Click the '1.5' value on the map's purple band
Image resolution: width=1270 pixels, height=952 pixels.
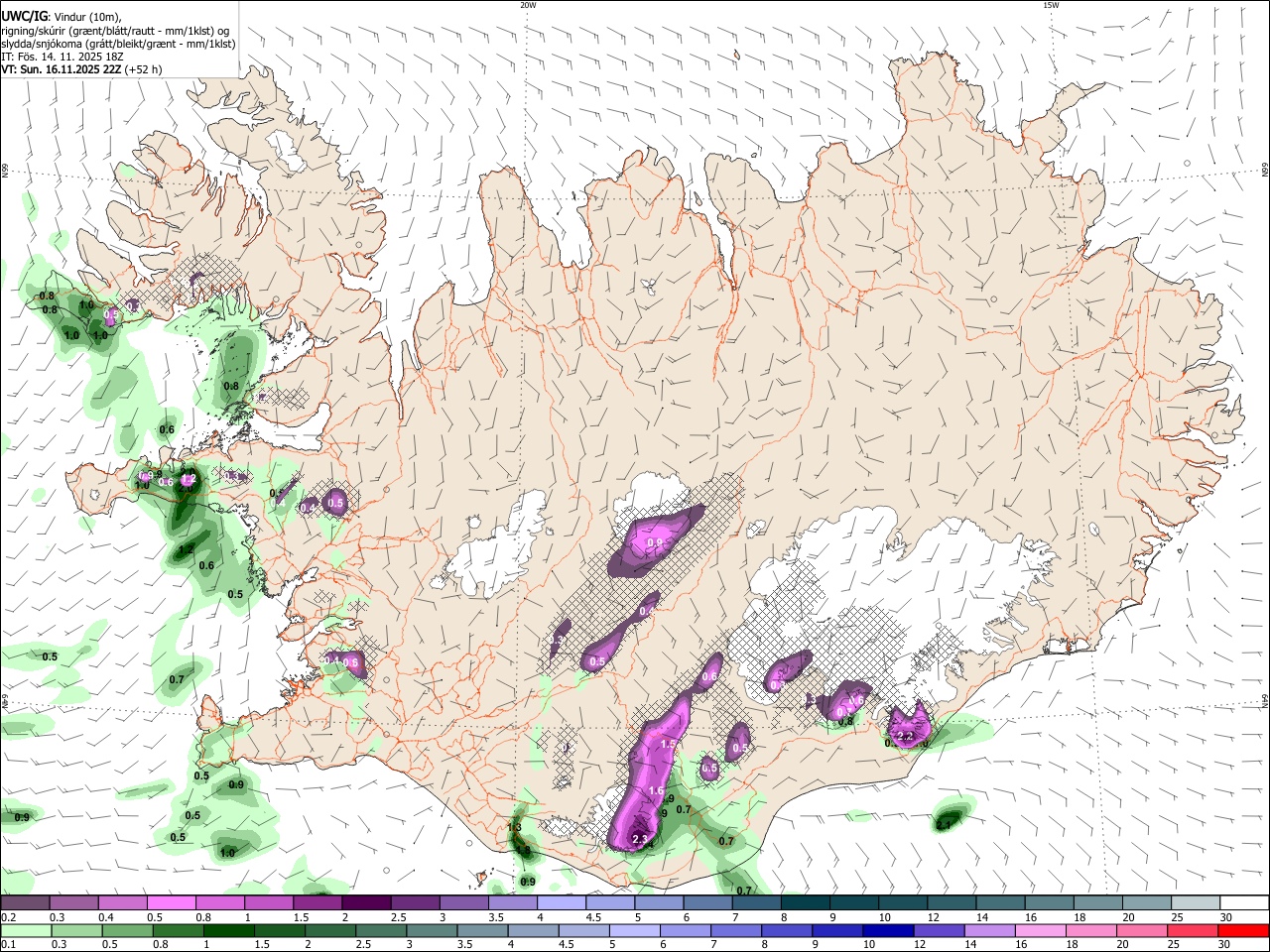point(668,744)
